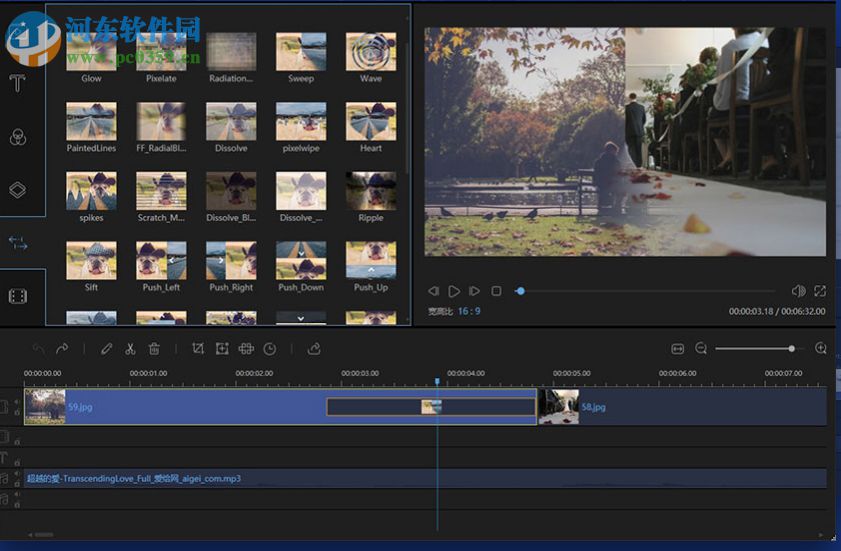The image size is (841, 551).
Task: Play the video preview
Action: pos(454,291)
